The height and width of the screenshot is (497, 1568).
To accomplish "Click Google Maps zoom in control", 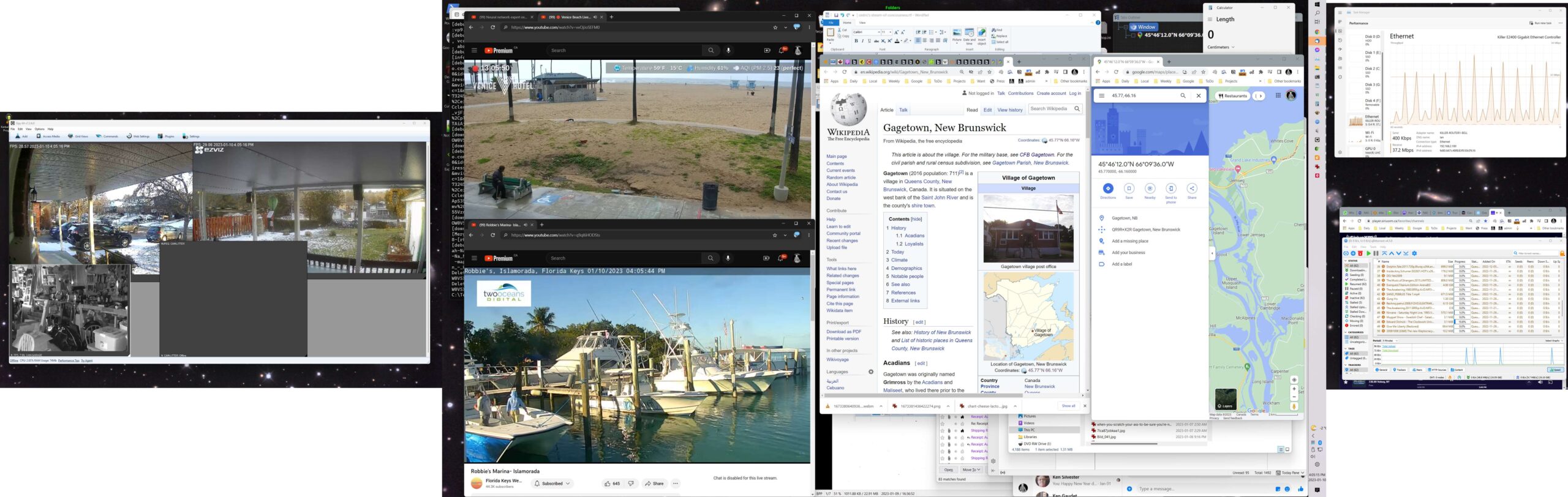I will click(x=1294, y=389).
